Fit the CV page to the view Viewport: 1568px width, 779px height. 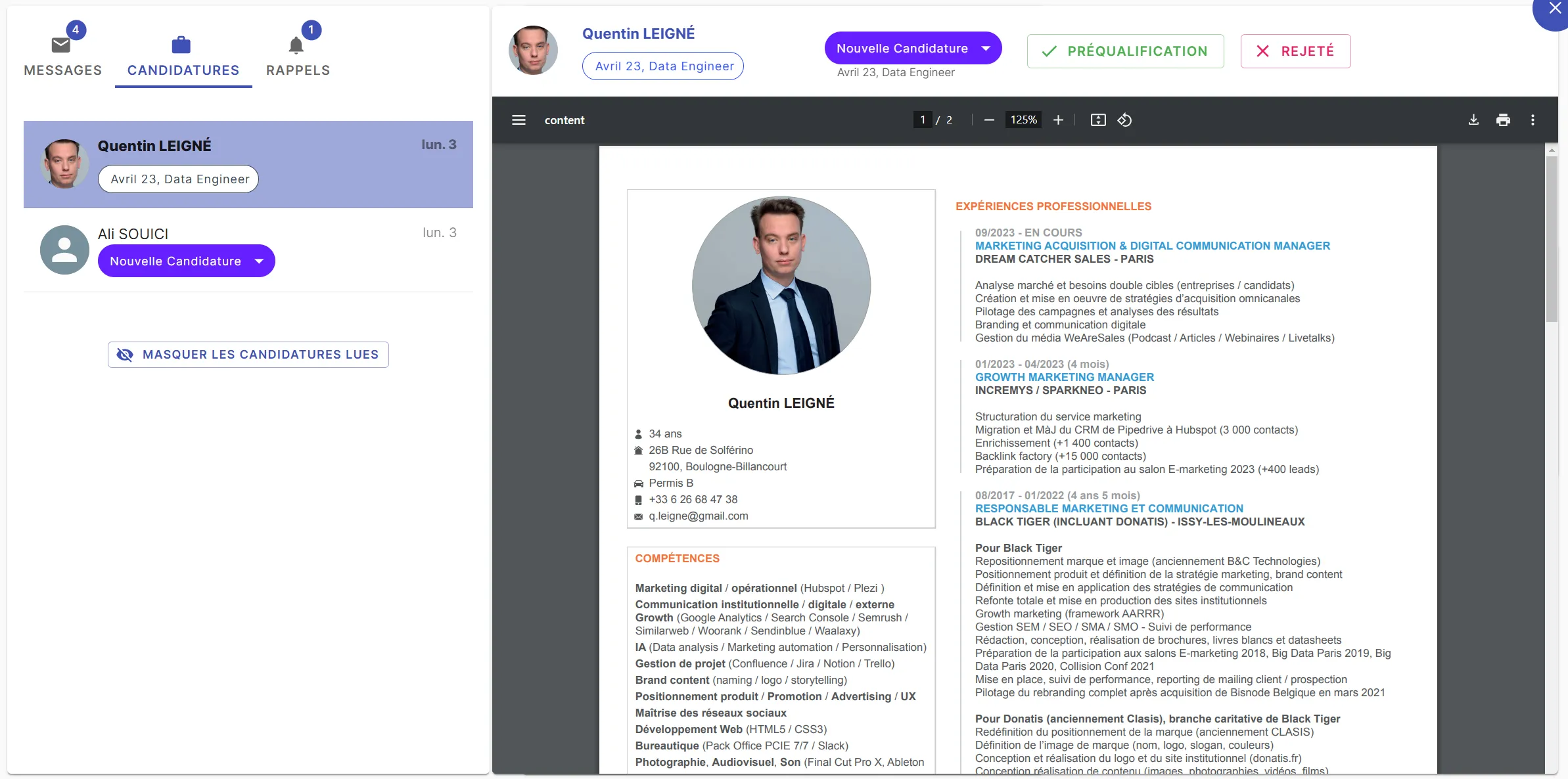click(x=1097, y=120)
